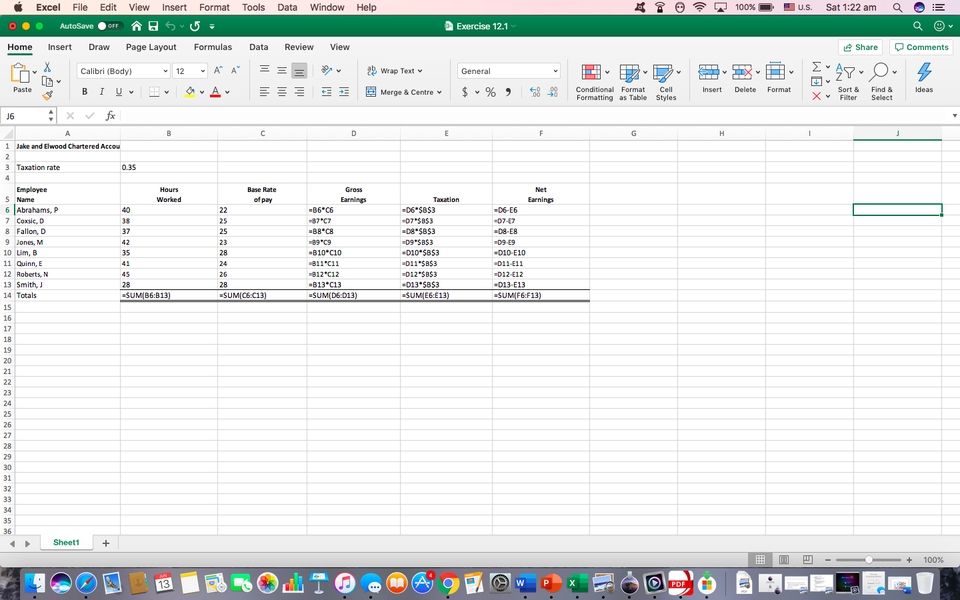Screen dimensions: 960x600
Task: Open the Borders dropdown arrow
Action: 166,92
